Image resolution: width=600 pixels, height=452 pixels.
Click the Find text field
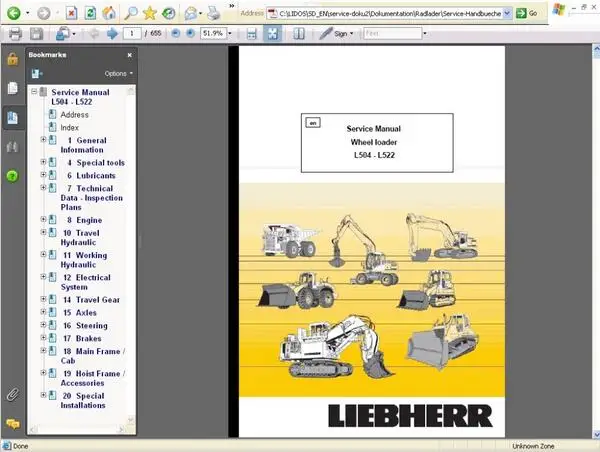coord(393,34)
